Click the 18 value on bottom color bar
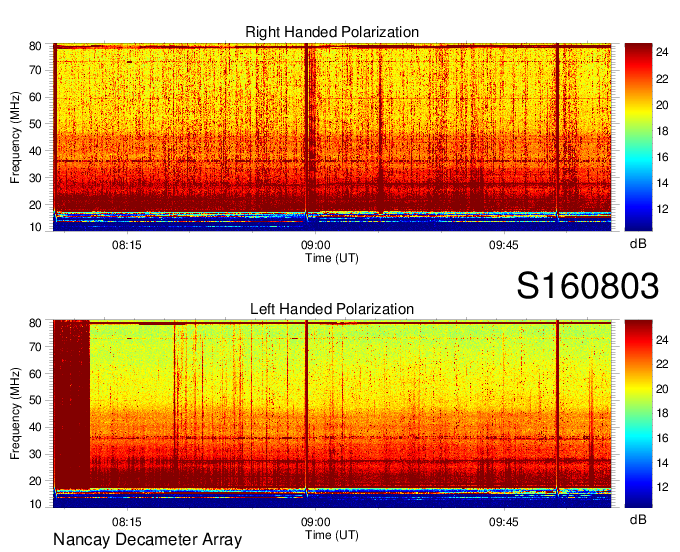 [x=662, y=413]
